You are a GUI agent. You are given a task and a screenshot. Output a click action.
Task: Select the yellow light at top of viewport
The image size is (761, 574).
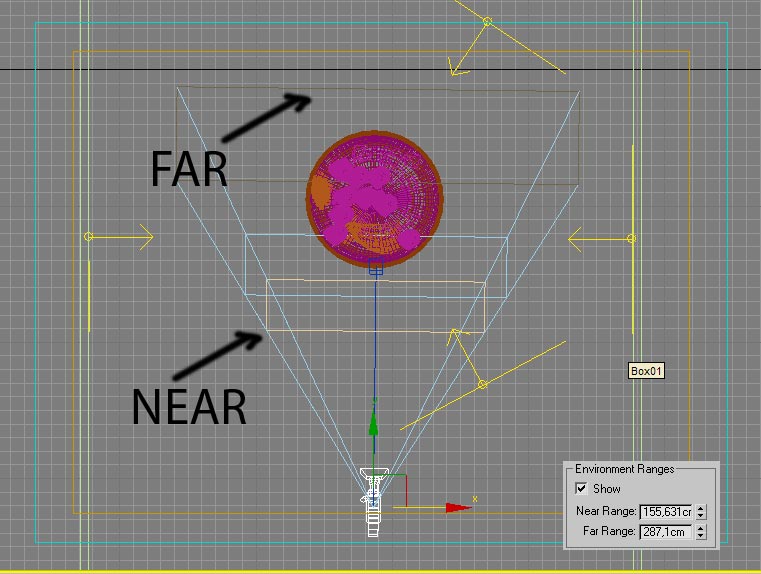point(487,21)
